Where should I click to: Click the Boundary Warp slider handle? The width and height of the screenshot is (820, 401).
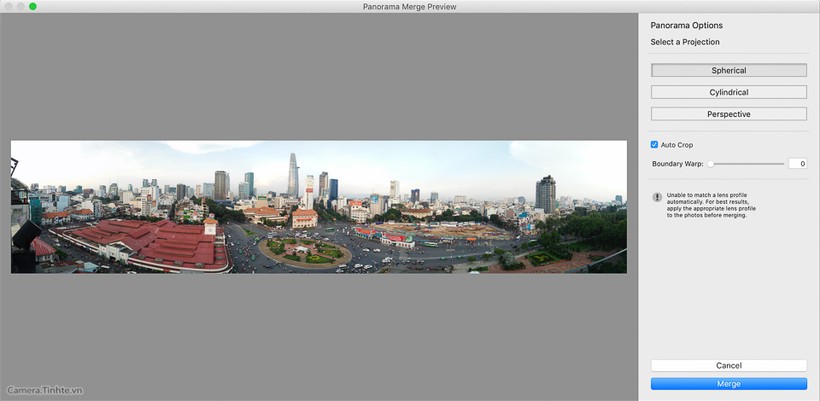pos(711,163)
